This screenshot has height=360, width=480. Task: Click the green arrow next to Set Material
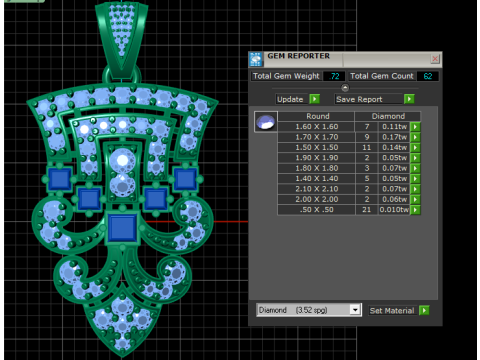[424, 310]
